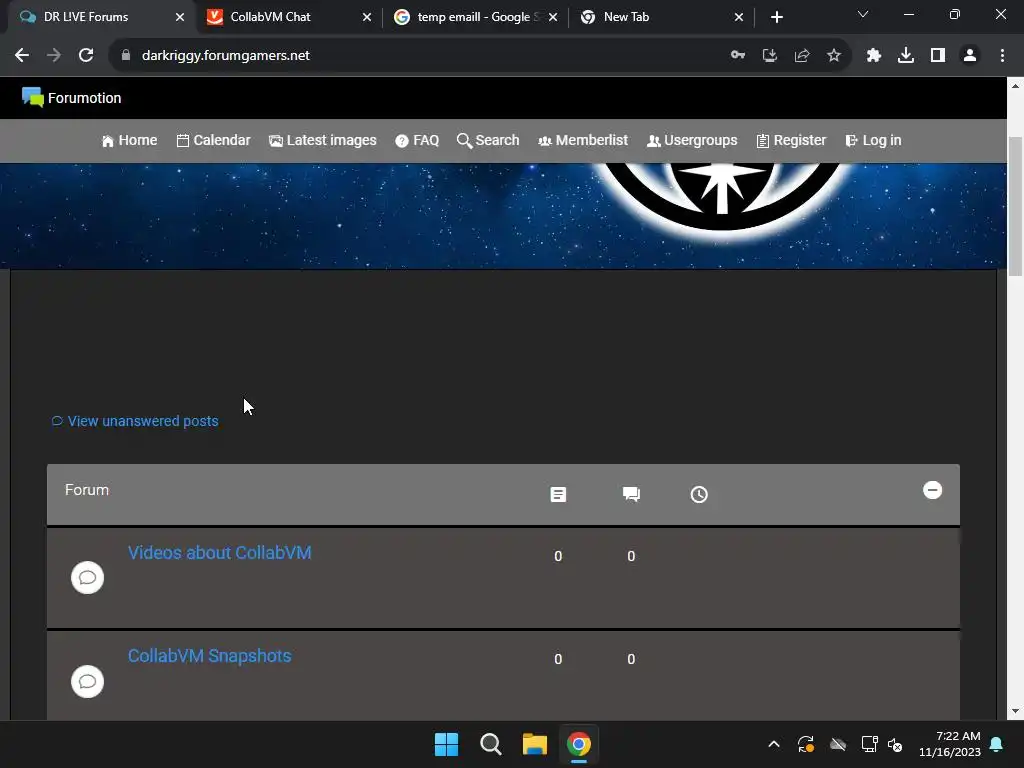Viewport: 1024px width, 768px height.
Task: Open the Windows Start menu
Action: 447,744
